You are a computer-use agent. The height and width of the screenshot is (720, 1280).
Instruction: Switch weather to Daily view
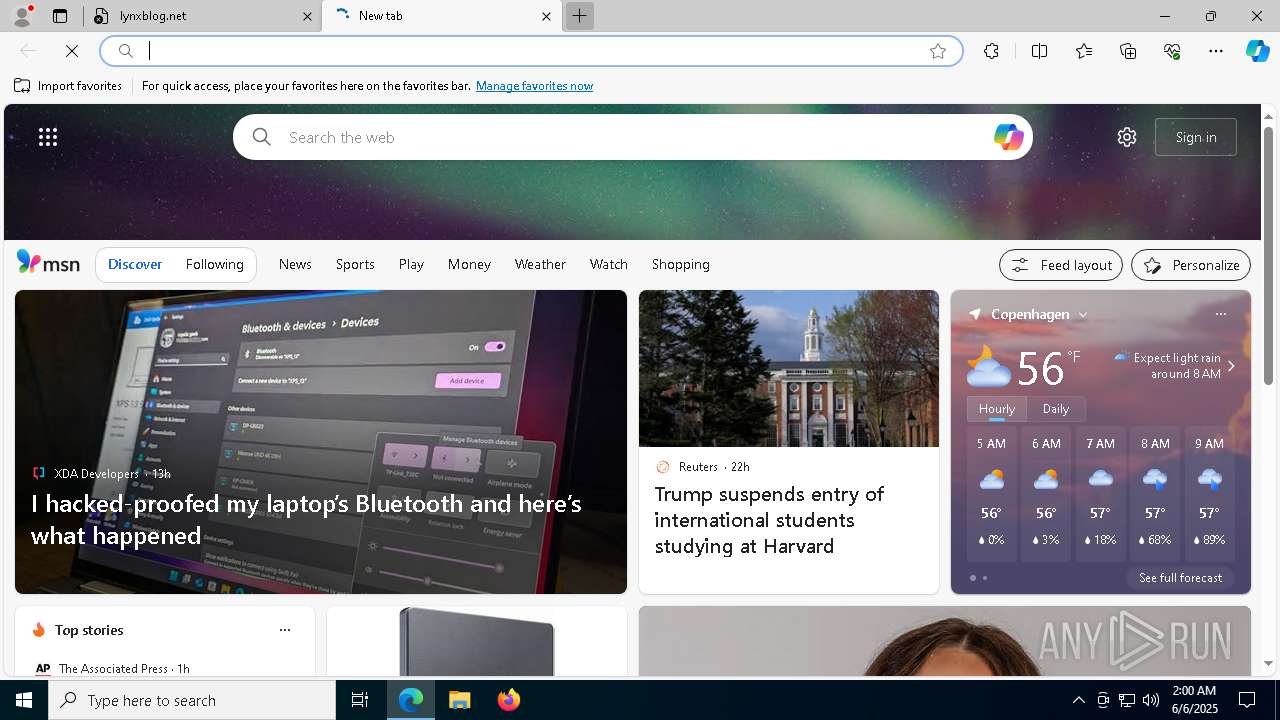[1056, 408]
